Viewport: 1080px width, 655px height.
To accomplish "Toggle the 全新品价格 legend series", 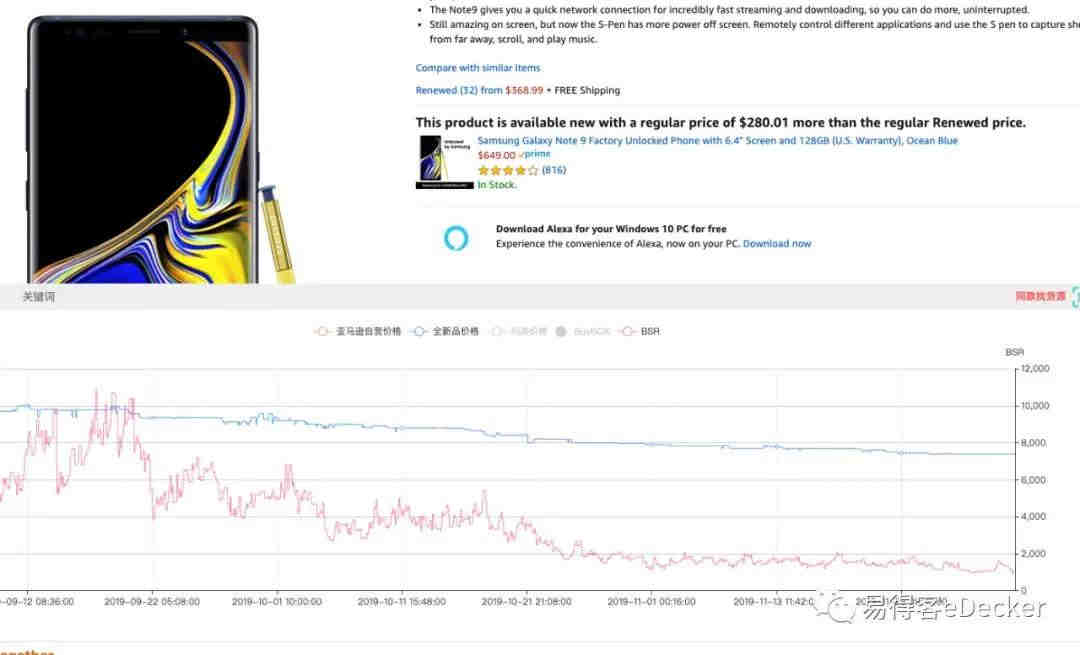I will [x=445, y=331].
